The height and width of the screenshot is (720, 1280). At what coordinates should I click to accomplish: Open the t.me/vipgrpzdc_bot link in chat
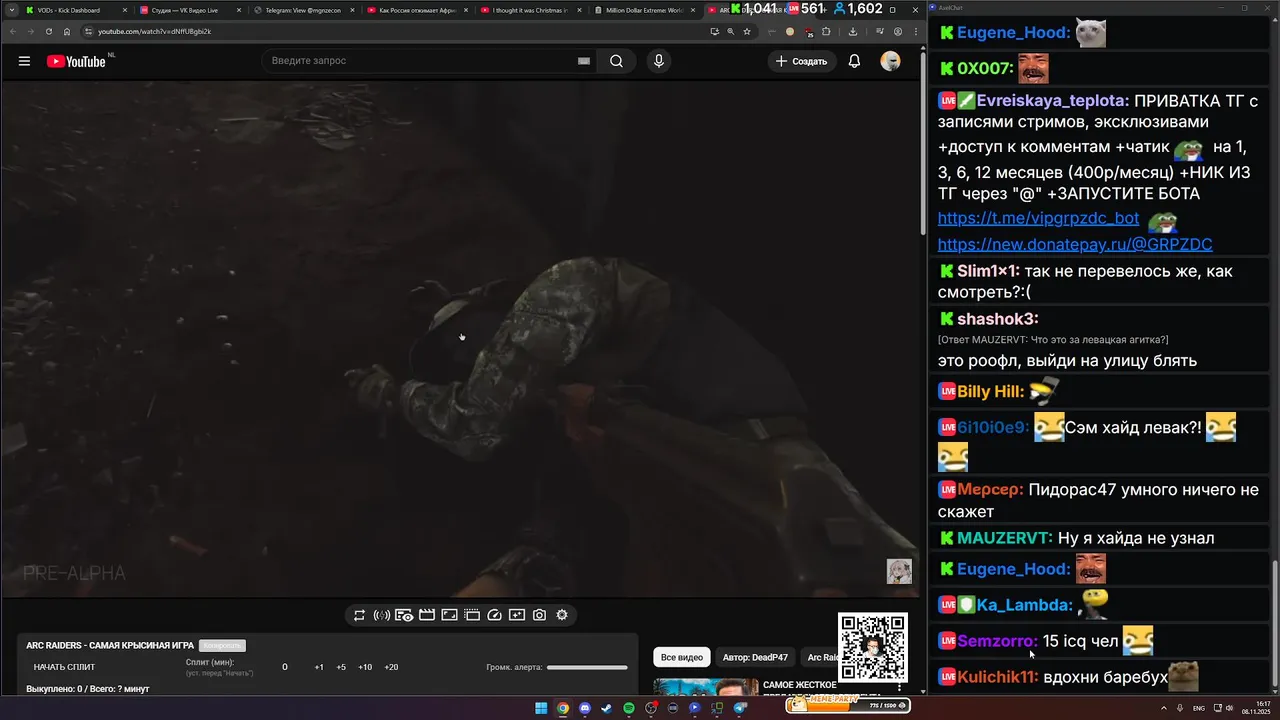(1038, 218)
